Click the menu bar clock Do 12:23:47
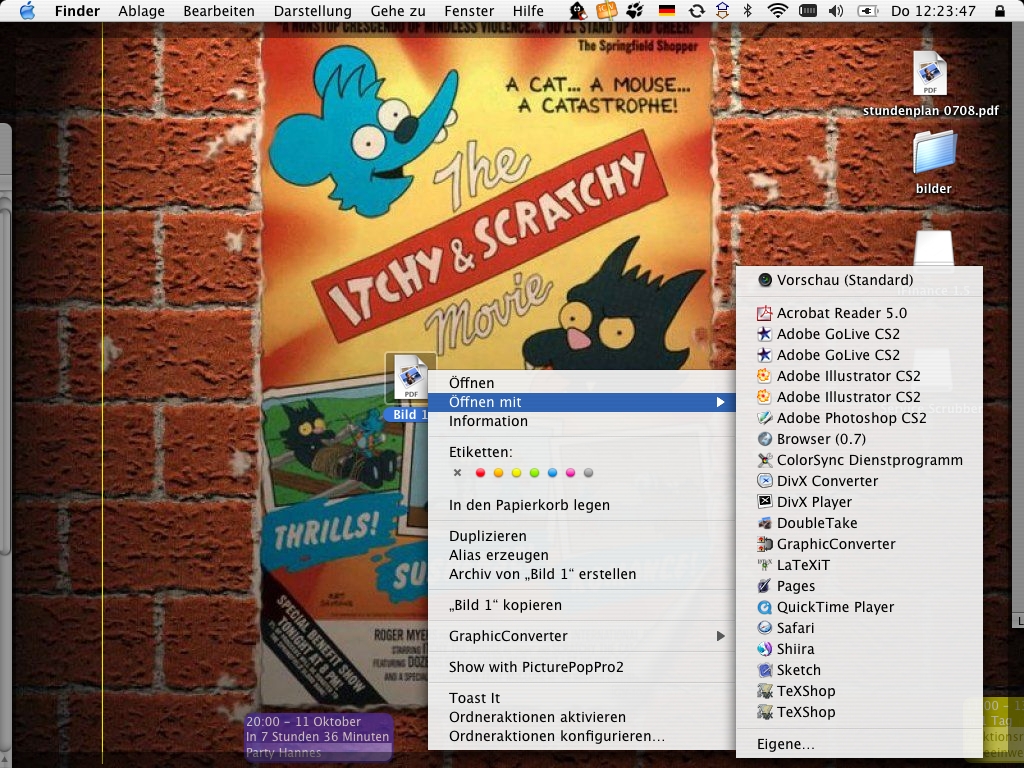Screen dimensions: 1024x768 coord(933,11)
